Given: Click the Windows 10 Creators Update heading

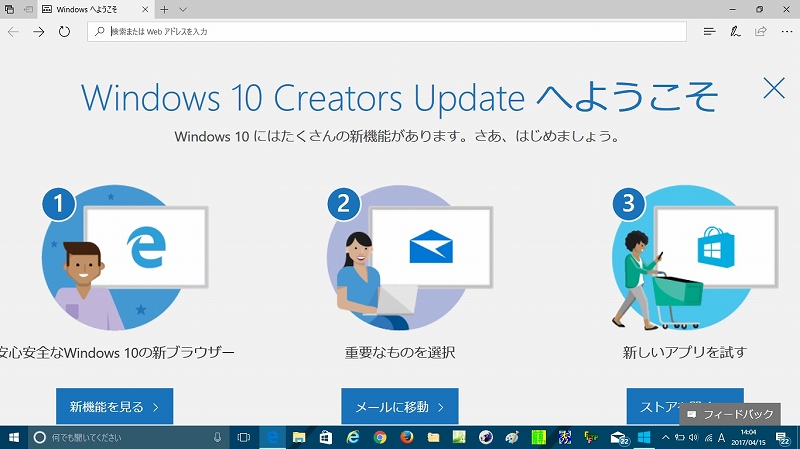Looking at the screenshot, I should (x=399, y=97).
